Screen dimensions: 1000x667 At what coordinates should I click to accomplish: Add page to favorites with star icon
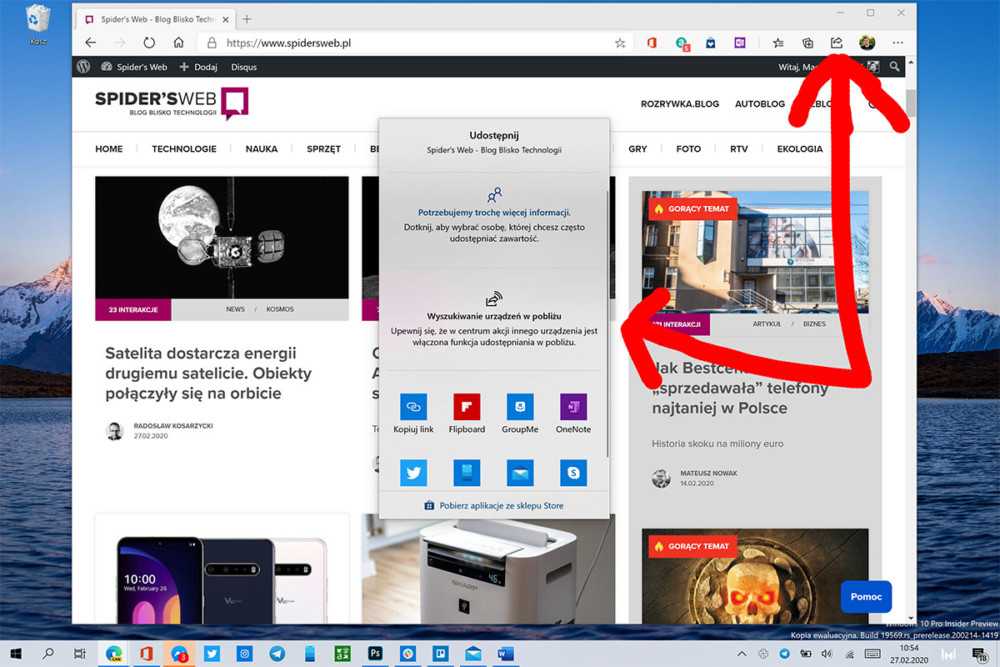620,43
